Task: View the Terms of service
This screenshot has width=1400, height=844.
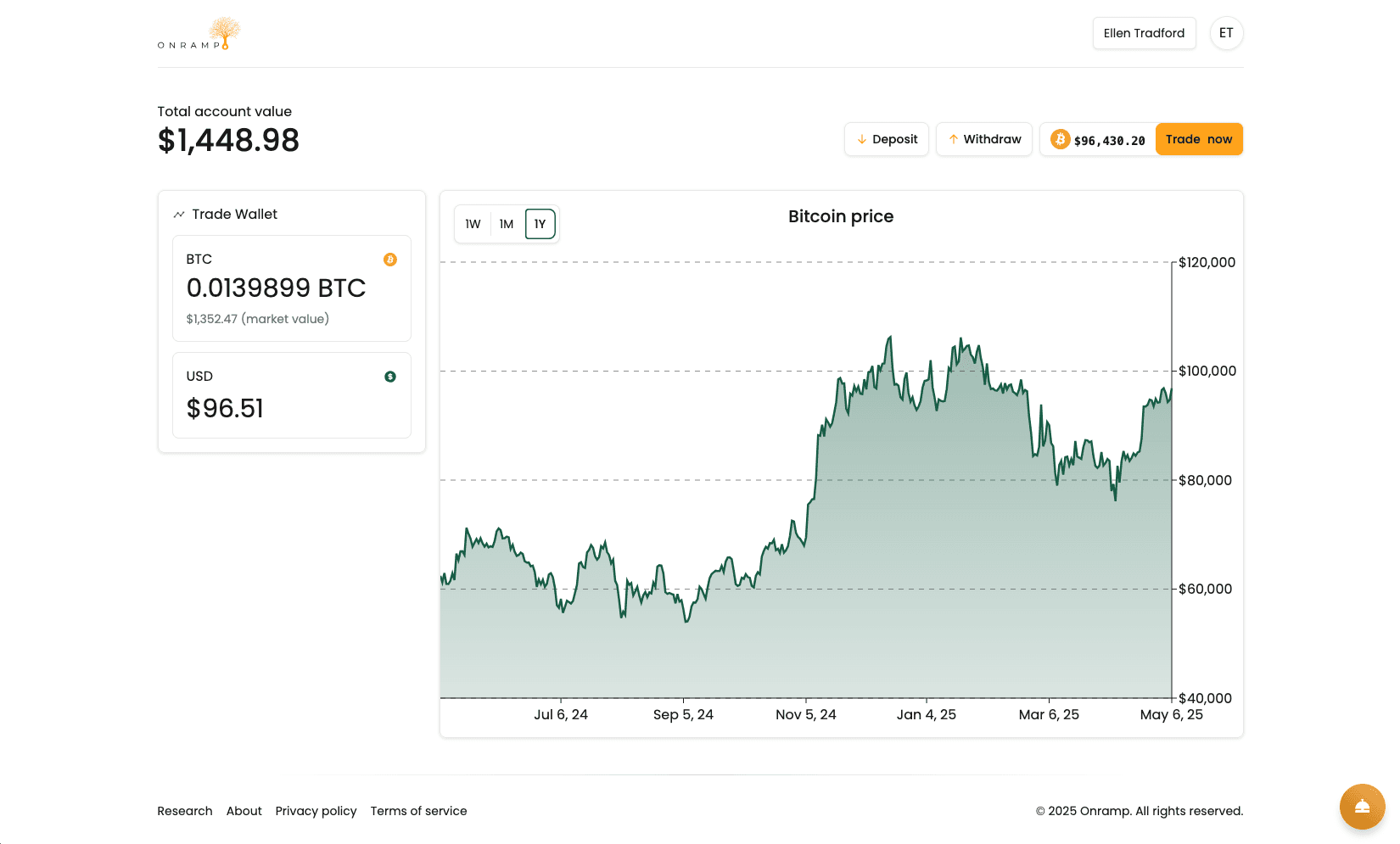Action: click(418, 811)
